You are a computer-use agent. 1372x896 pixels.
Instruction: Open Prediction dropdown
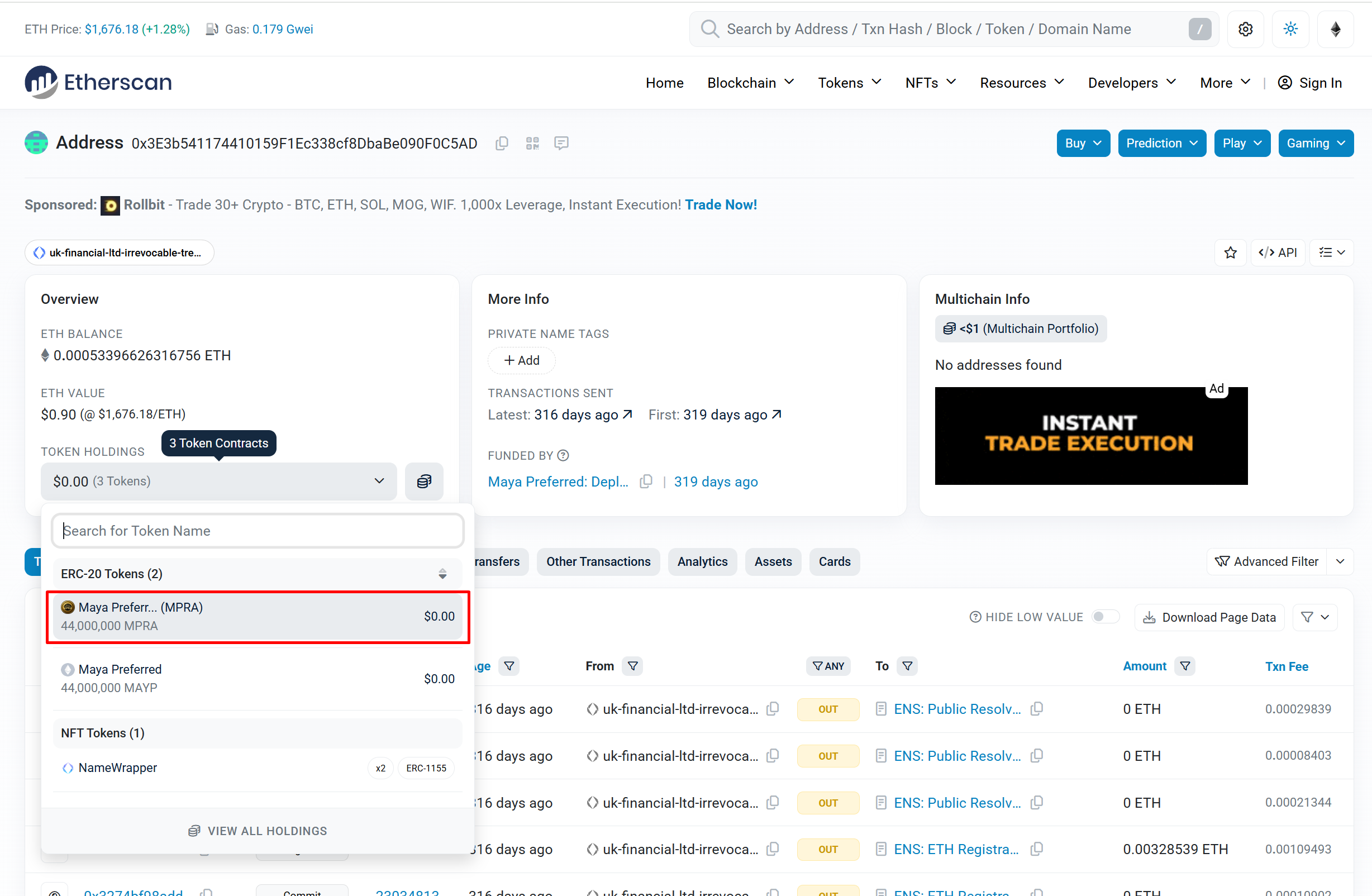pyautogui.click(x=1161, y=143)
